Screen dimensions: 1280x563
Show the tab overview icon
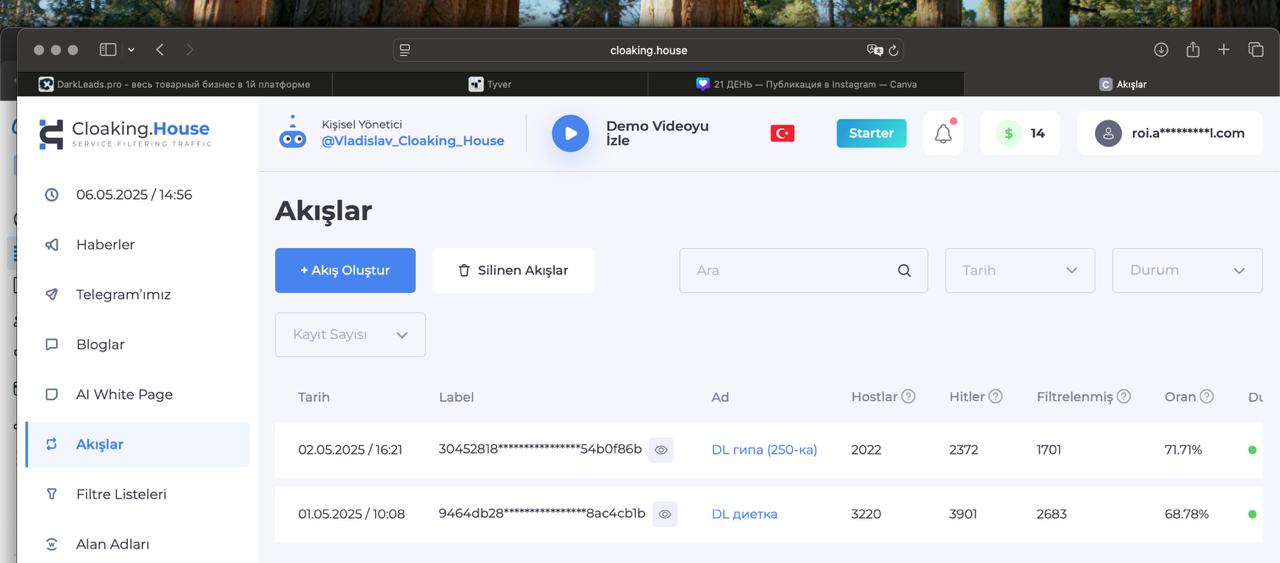coord(1256,49)
